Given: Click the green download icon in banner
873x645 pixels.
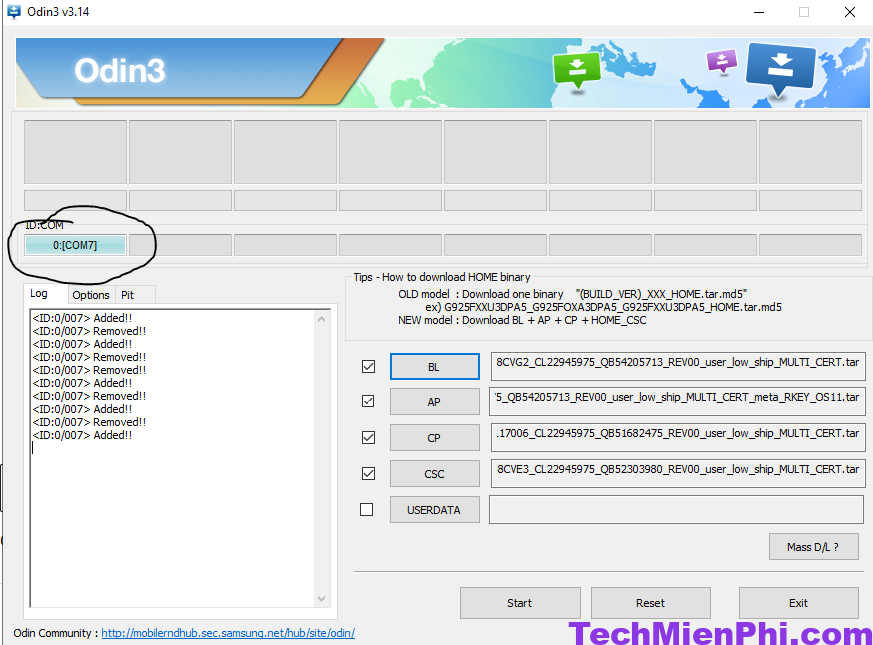Looking at the screenshot, I should (577, 69).
